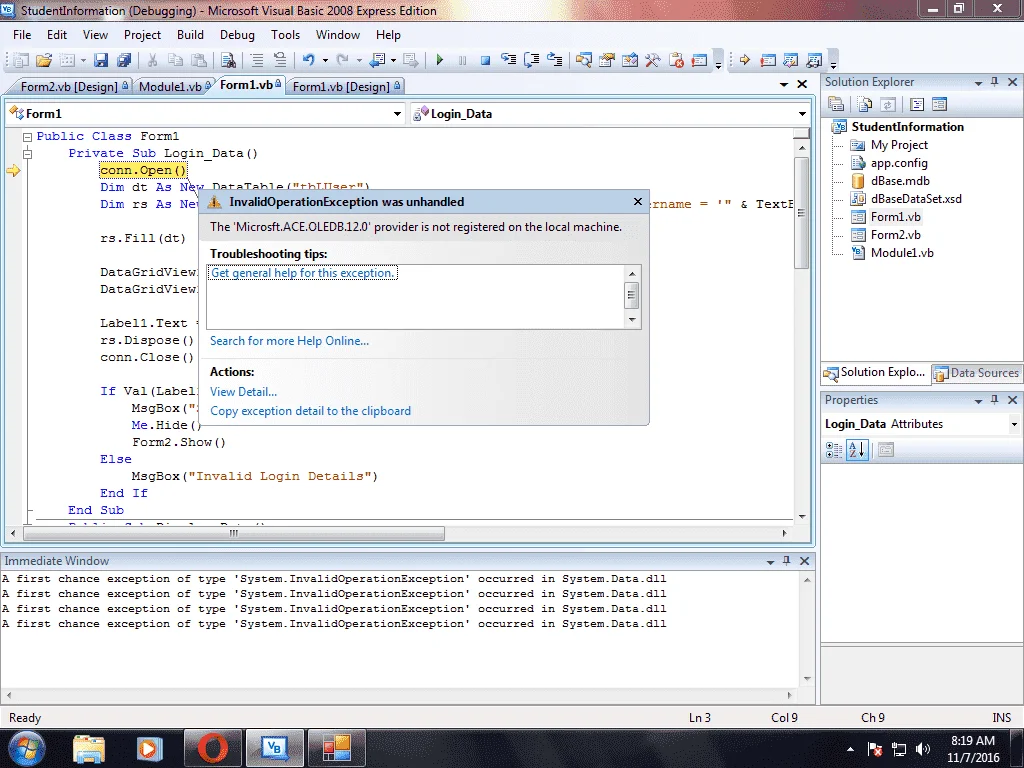
Task: Click Get general help for this exception
Action: tap(302, 273)
